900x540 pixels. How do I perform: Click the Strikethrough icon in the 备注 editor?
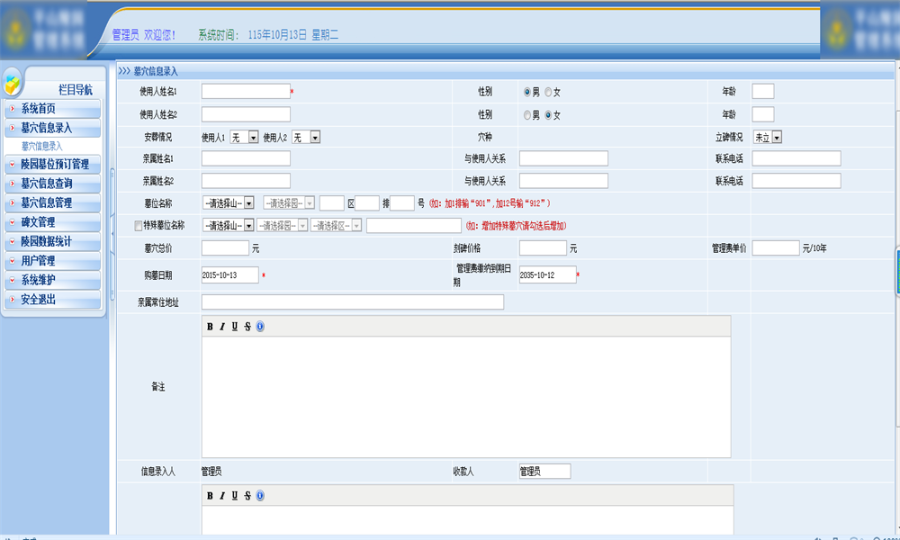pos(247,327)
